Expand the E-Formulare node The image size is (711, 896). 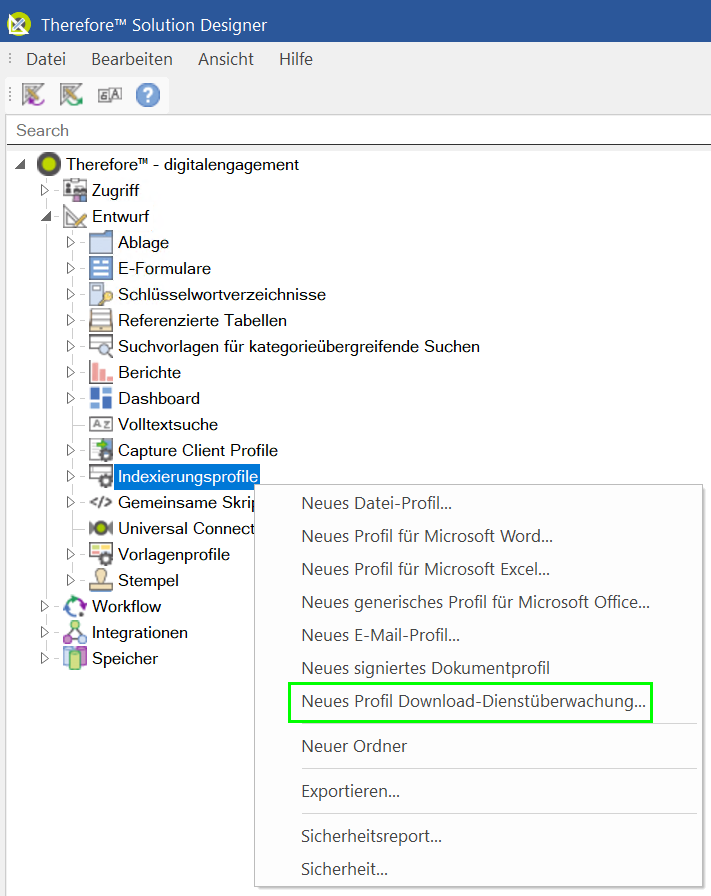point(70,268)
